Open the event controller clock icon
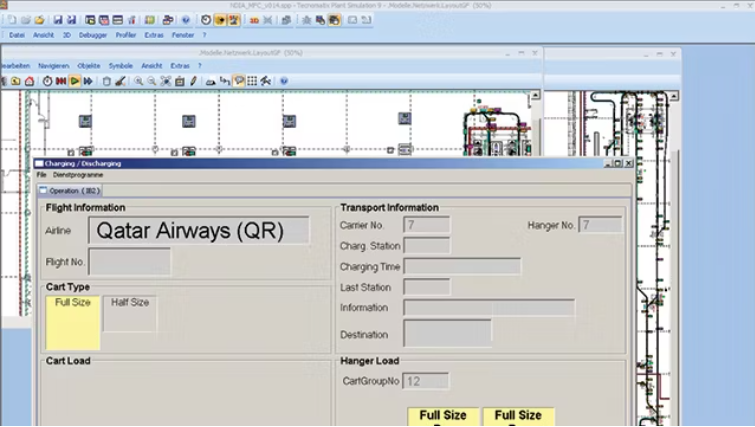 click(x=47, y=81)
